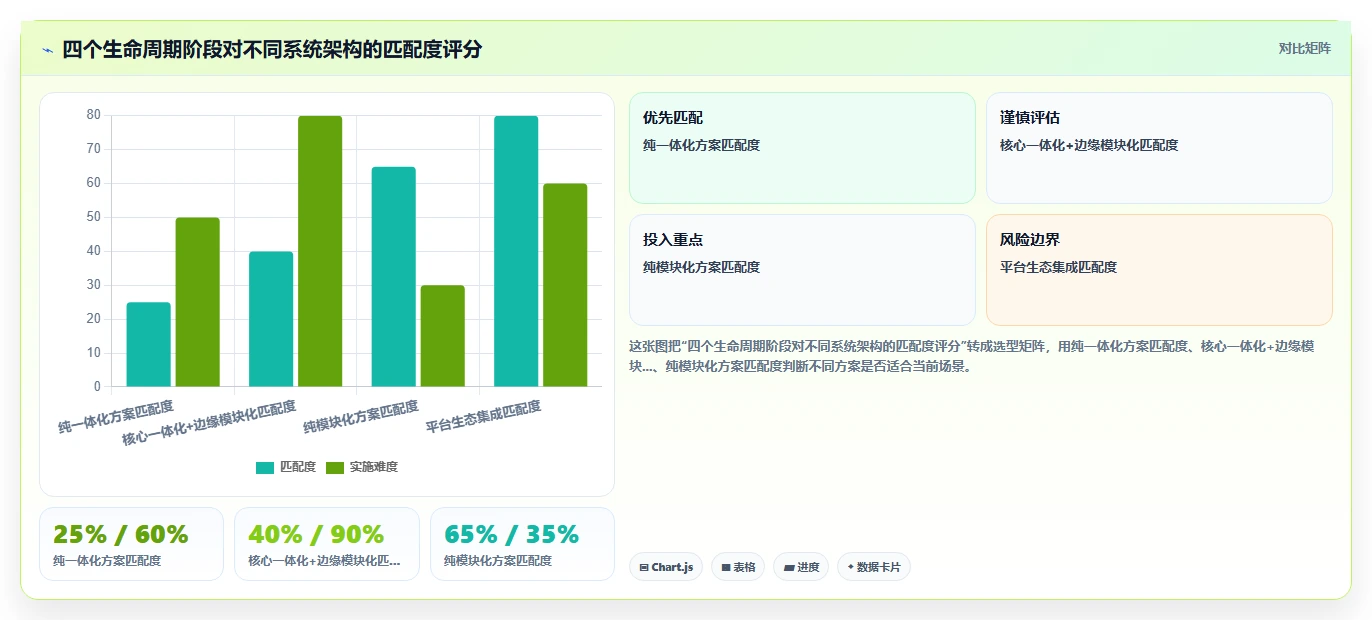Viewport: 1372px width, 620px height.
Task: Toggle the 实施难度 legend swatch
Action: [x=335, y=468]
